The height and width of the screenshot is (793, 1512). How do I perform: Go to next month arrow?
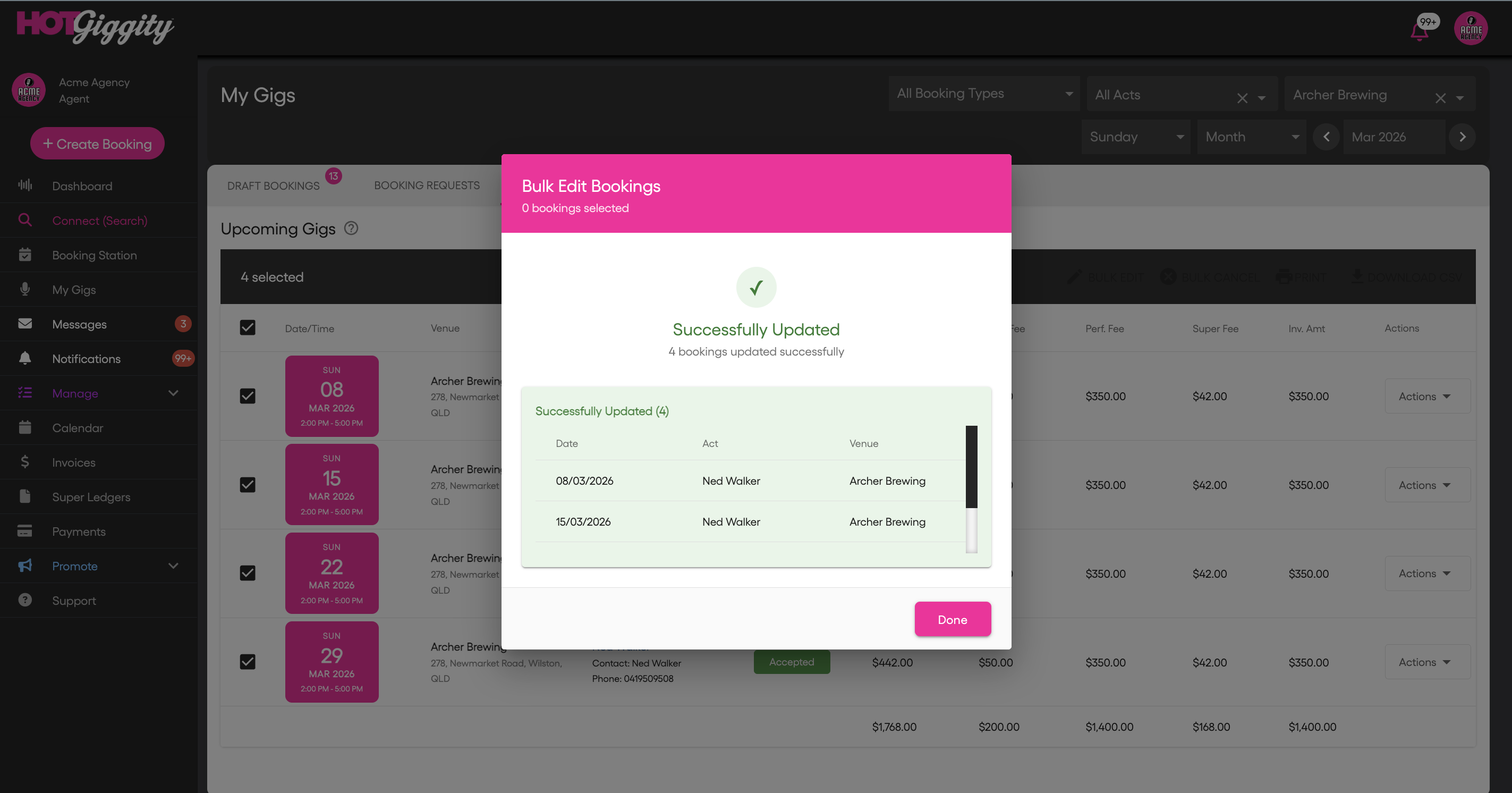[1462, 137]
